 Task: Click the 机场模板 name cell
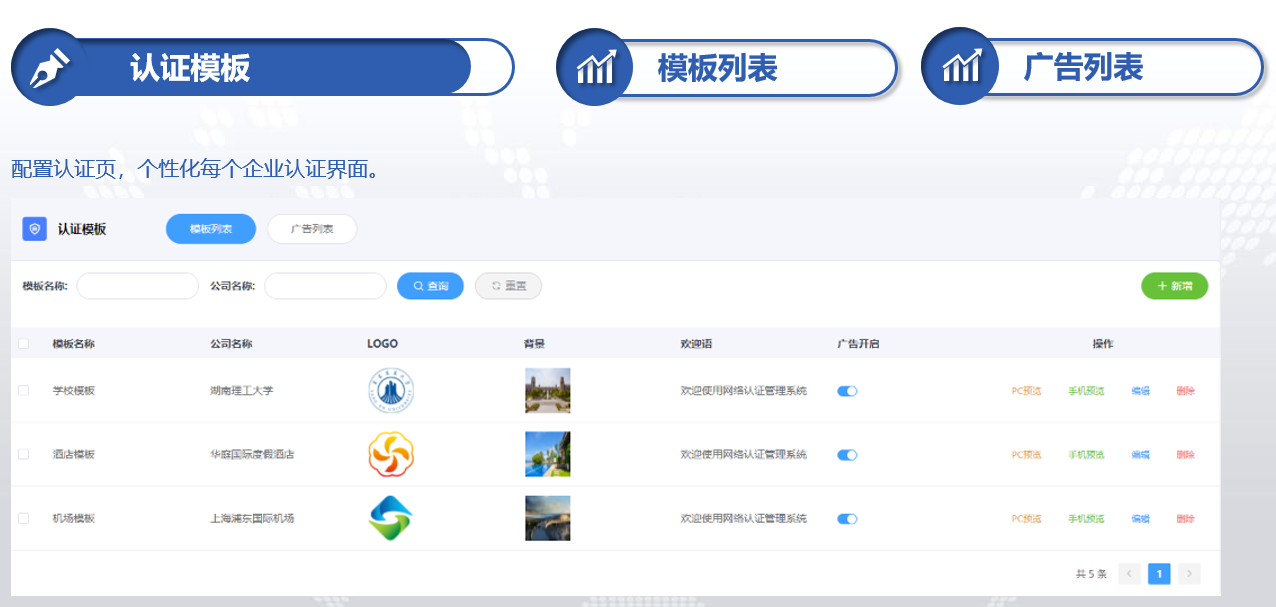[74, 519]
